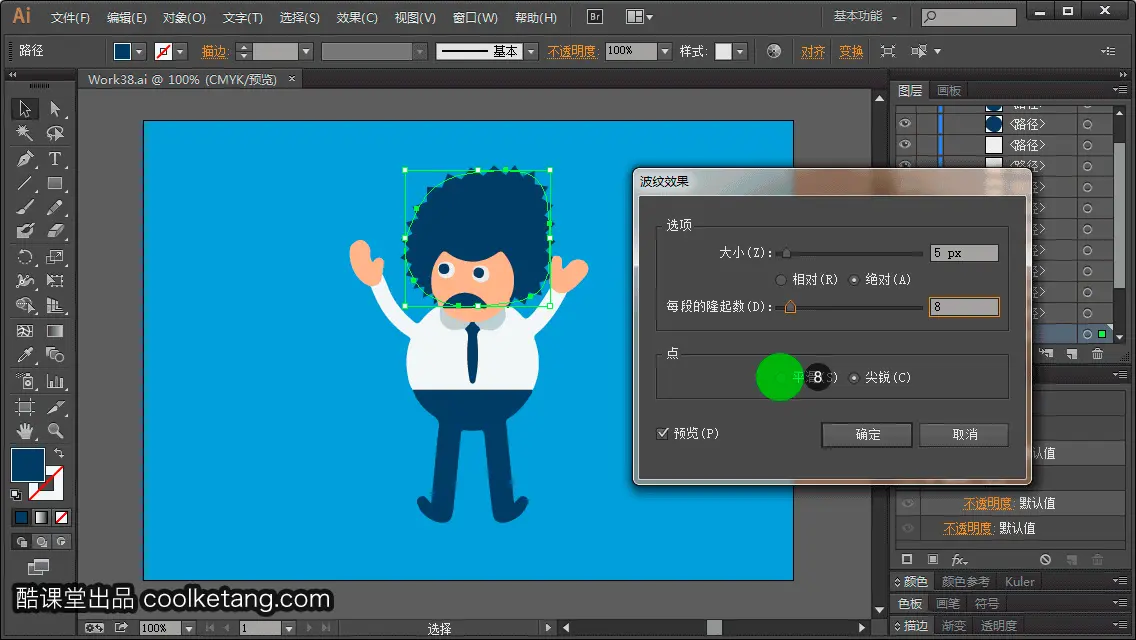This screenshot has width=1136, height=640.
Task: Open the 样式 graphic style dropdown
Action: click(x=740, y=51)
